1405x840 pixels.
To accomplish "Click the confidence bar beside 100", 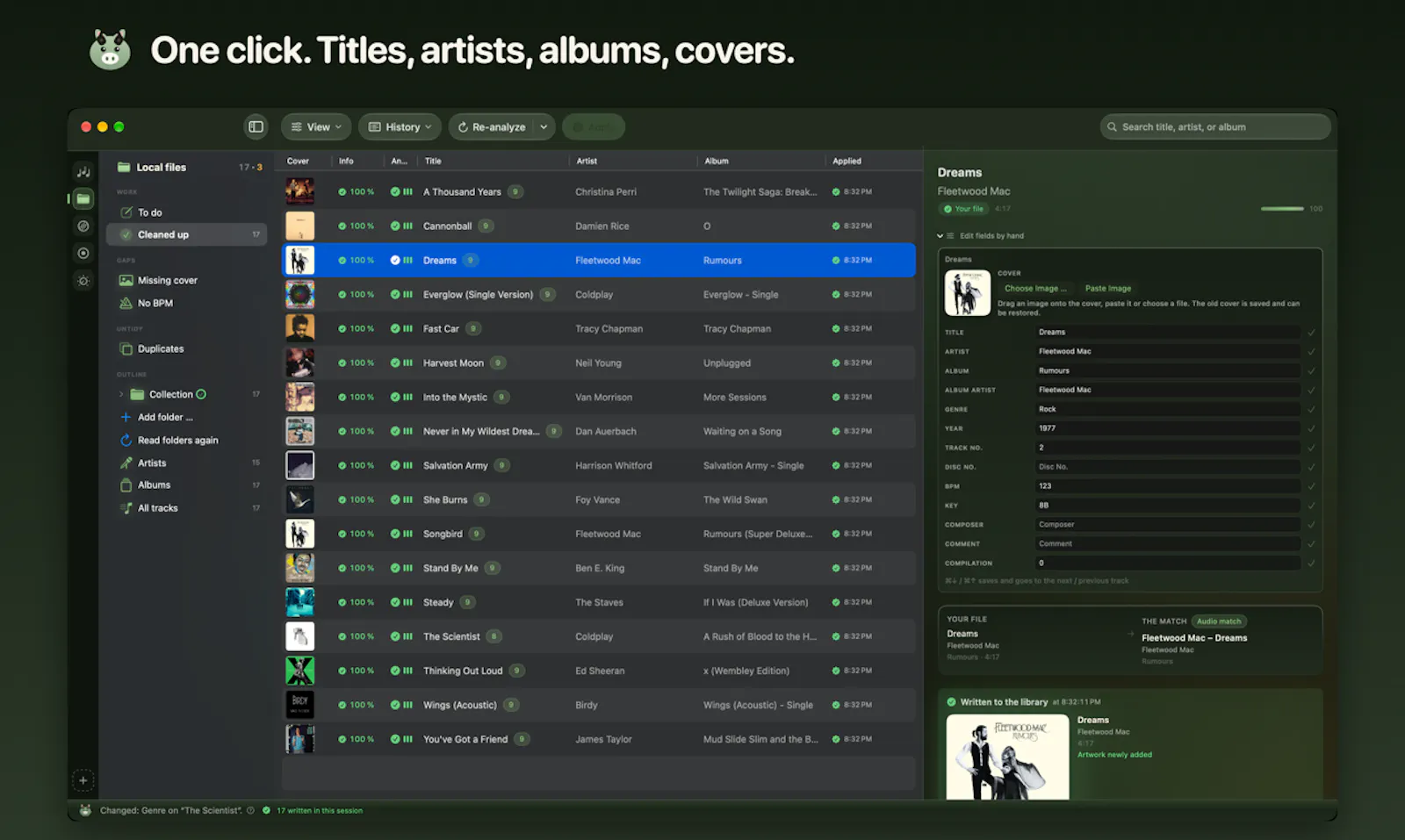I will coord(1282,209).
